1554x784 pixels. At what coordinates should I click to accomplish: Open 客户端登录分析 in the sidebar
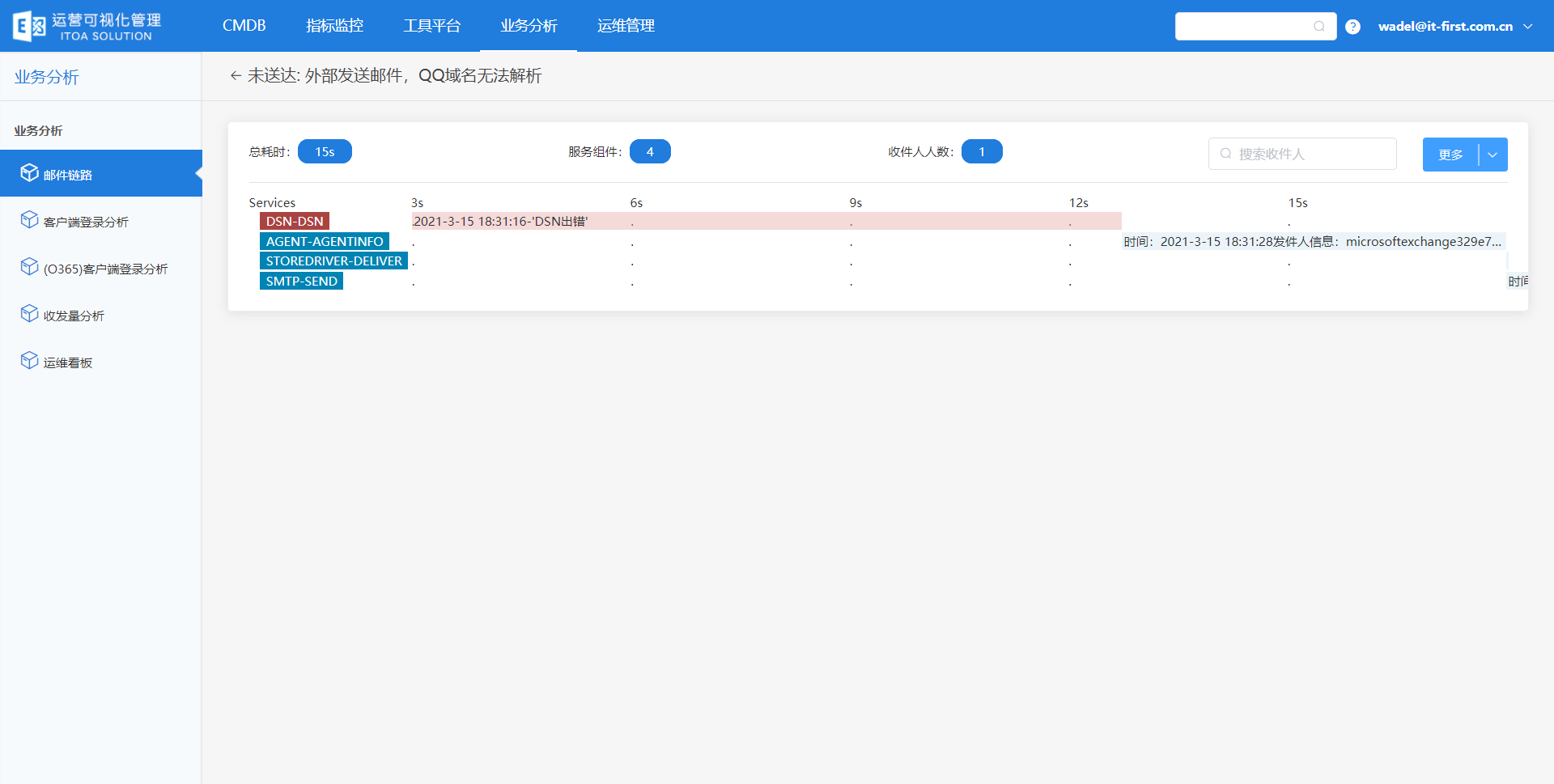(x=101, y=221)
